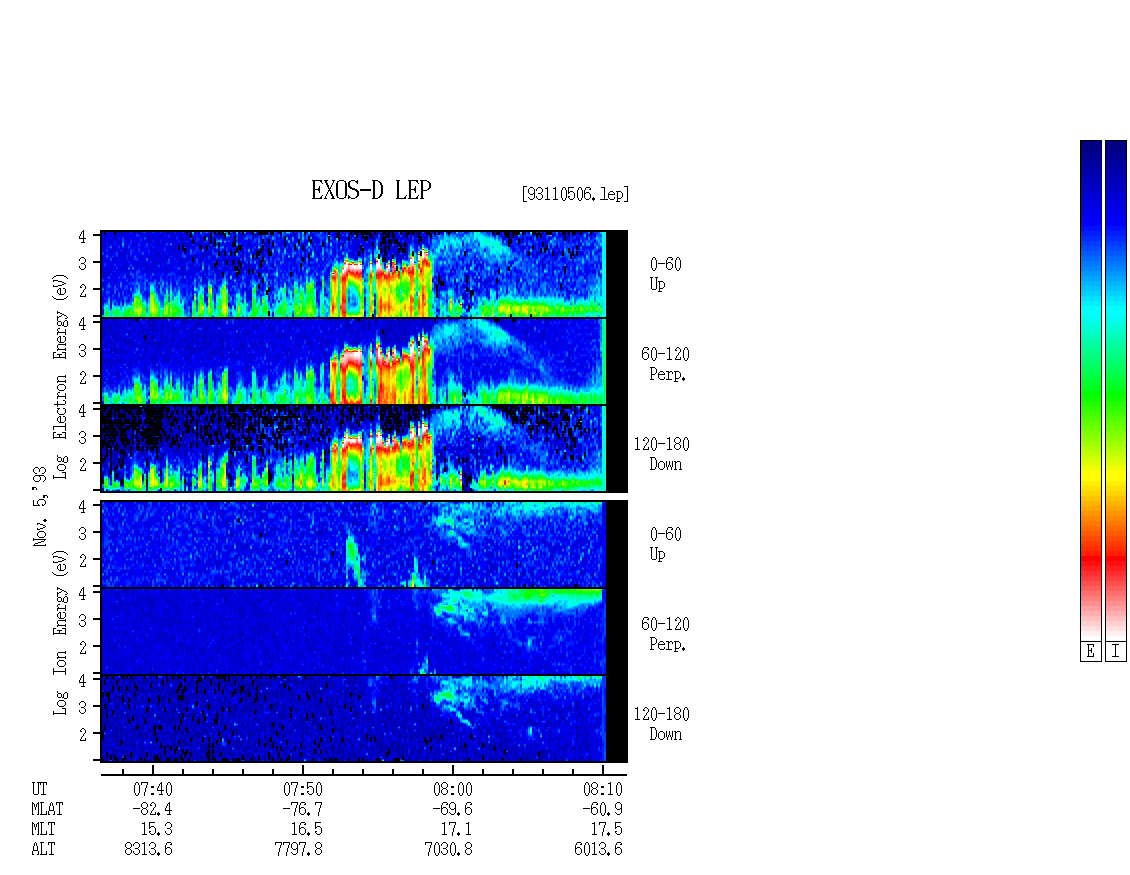Click the MLT value 15.3
Viewport: 1130px width, 875px height.
point(156,830)
